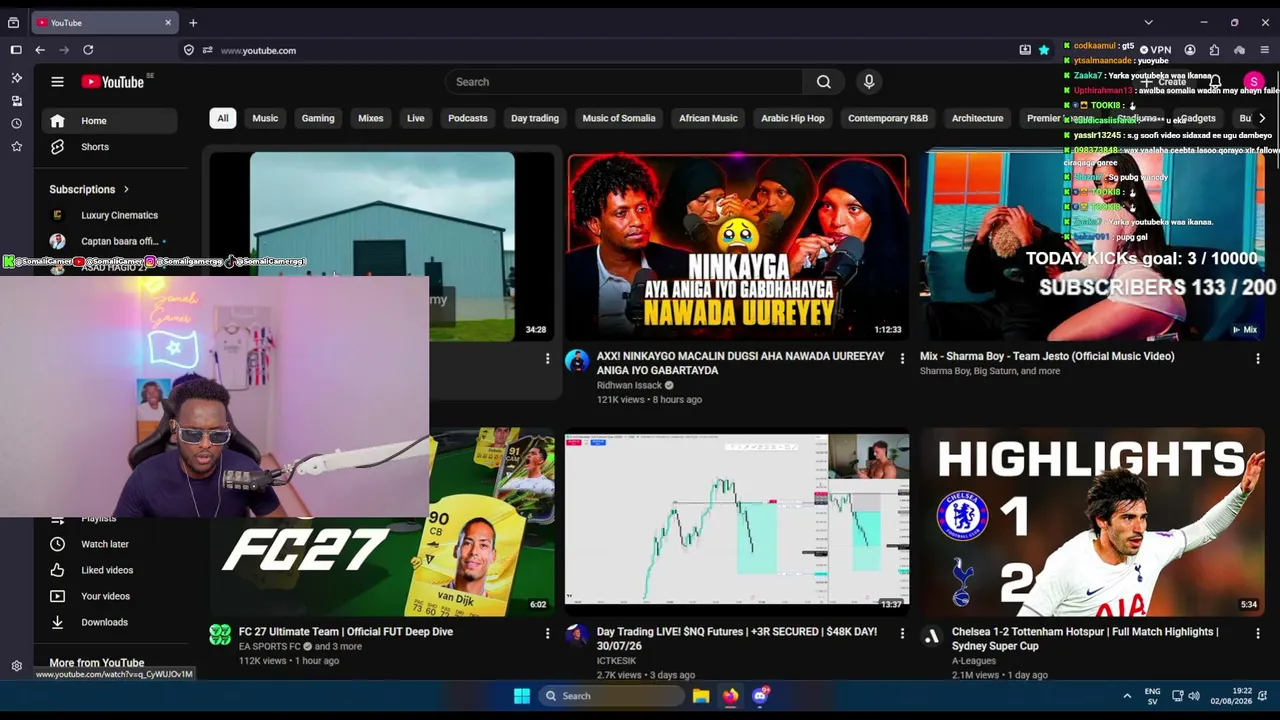Toggle the browser sidebar panel button
This screenshot has height=720, width=1280.
click(16, 50)
